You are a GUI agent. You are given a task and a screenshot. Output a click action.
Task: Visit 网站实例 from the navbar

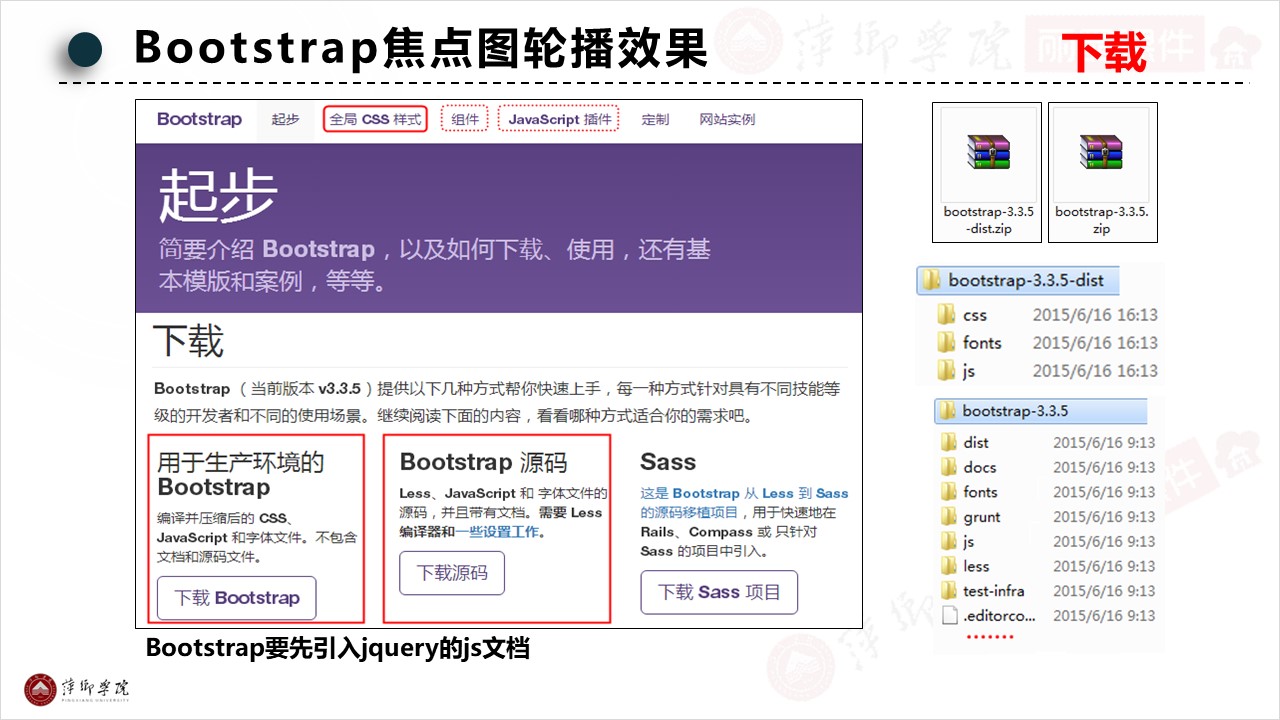tap(727, 120)
